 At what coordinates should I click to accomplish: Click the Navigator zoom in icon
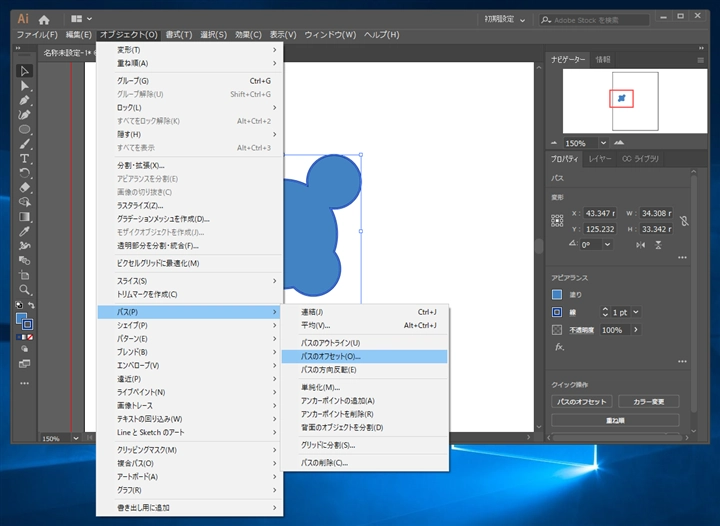[619, 143]
